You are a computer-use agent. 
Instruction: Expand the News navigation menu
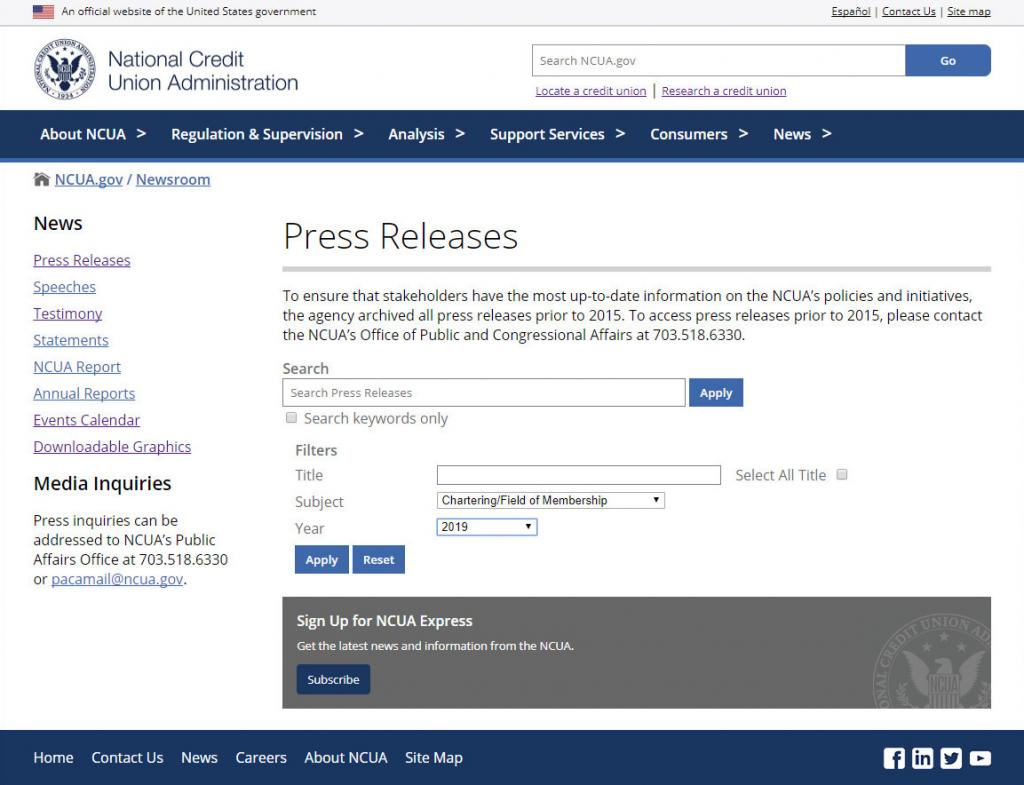802,135
